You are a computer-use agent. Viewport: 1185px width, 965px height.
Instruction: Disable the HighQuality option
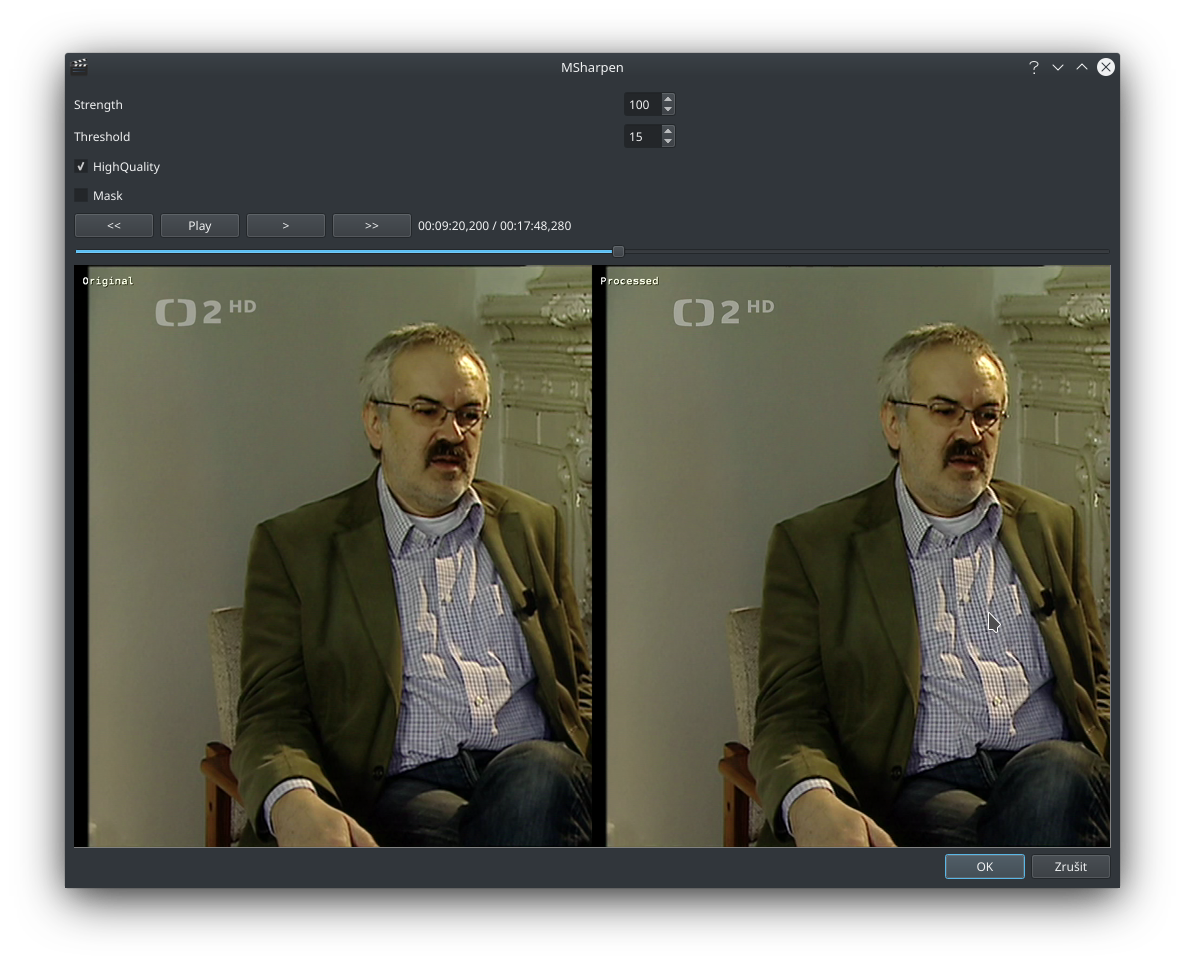(80, 166)
